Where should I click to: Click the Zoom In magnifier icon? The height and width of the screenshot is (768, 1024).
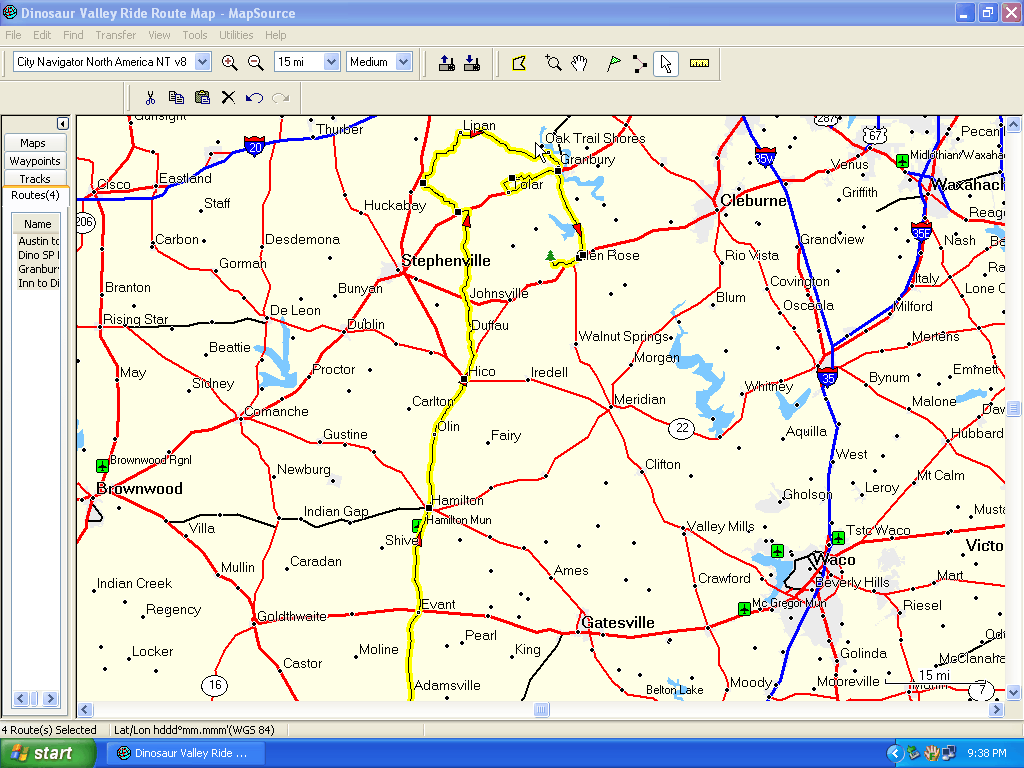(x=229, y=62)
